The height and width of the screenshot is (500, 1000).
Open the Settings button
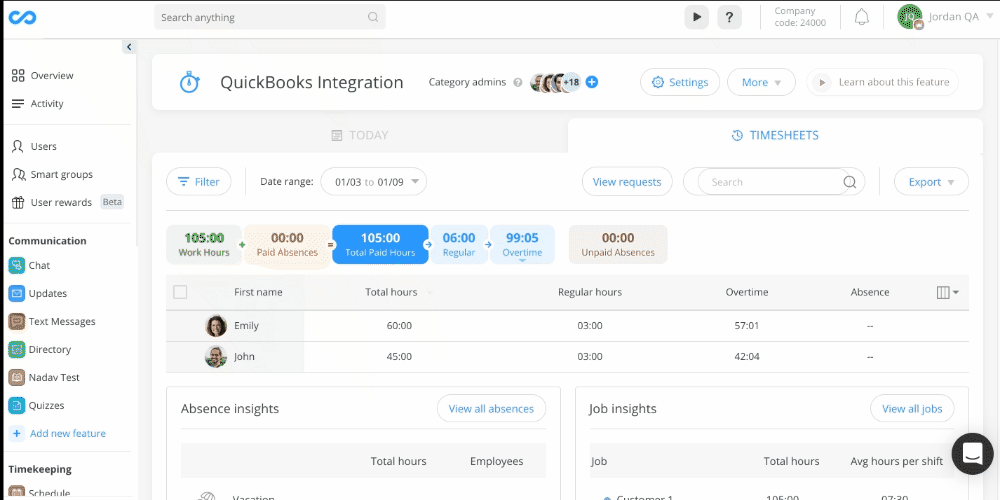[680, 82]
